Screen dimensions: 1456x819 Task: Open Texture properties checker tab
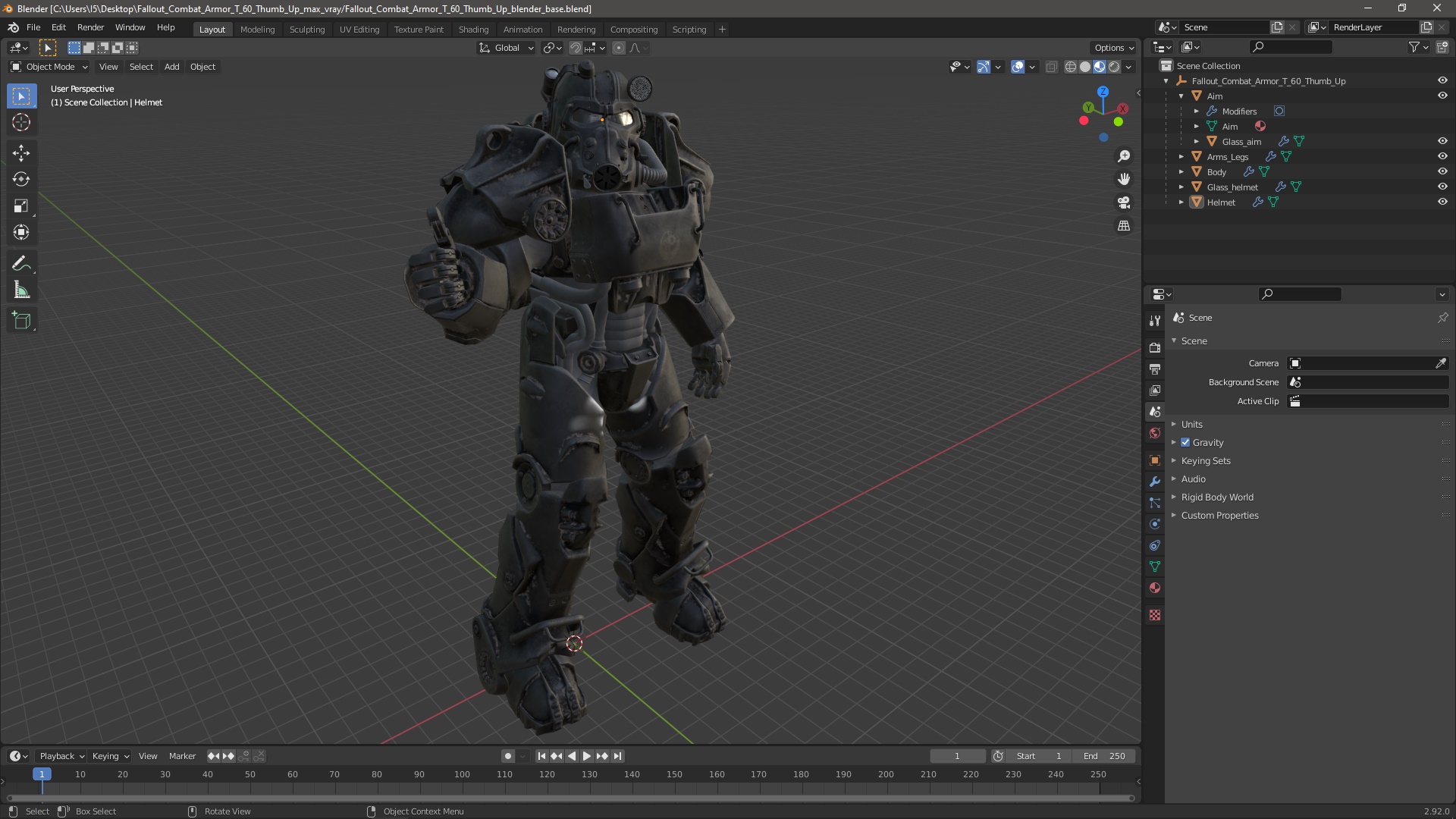1155,615
